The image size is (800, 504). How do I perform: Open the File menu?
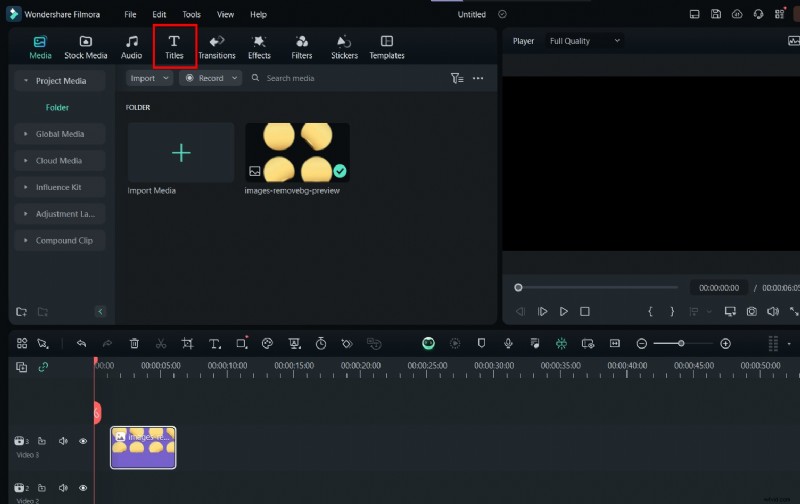(130, 15)
